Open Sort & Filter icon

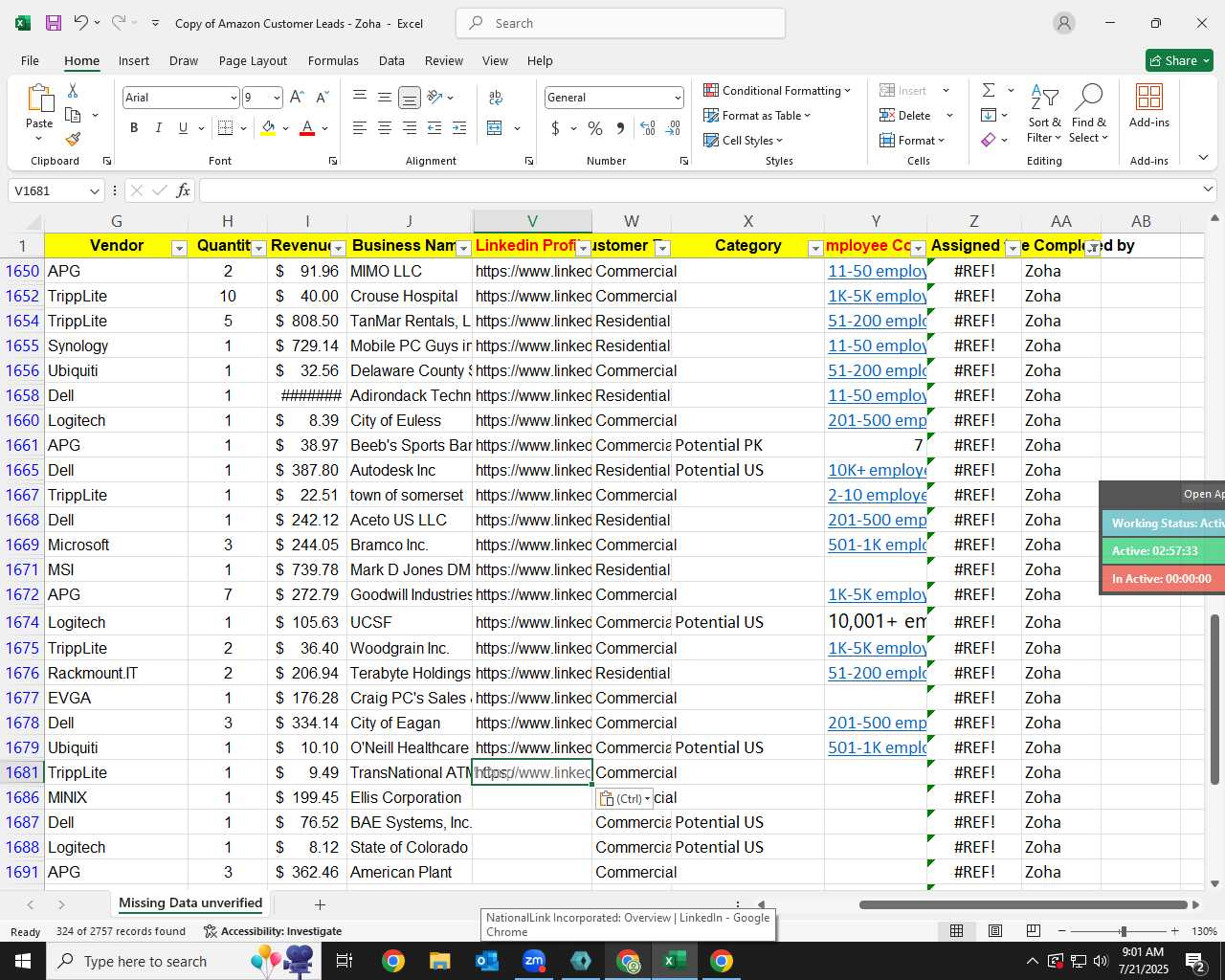tap(1044, 97)
